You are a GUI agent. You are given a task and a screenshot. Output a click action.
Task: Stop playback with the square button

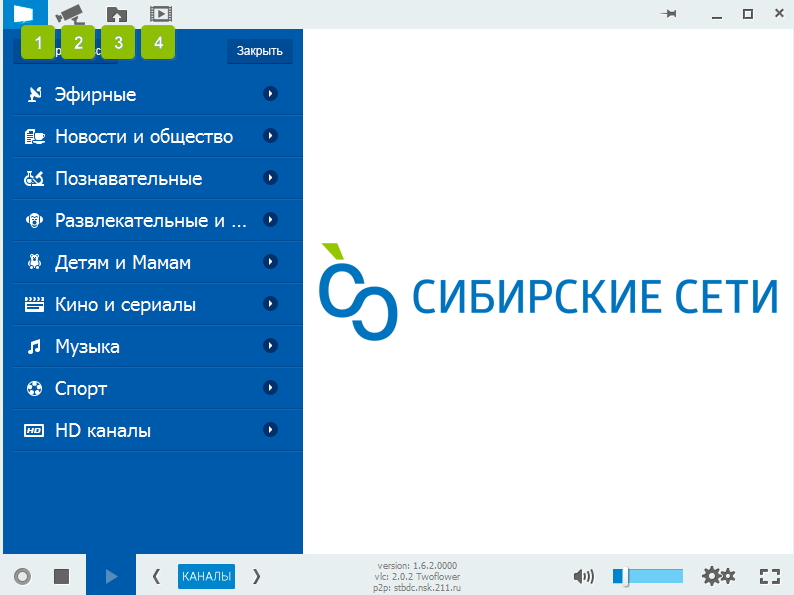click(x=62, y=576)
